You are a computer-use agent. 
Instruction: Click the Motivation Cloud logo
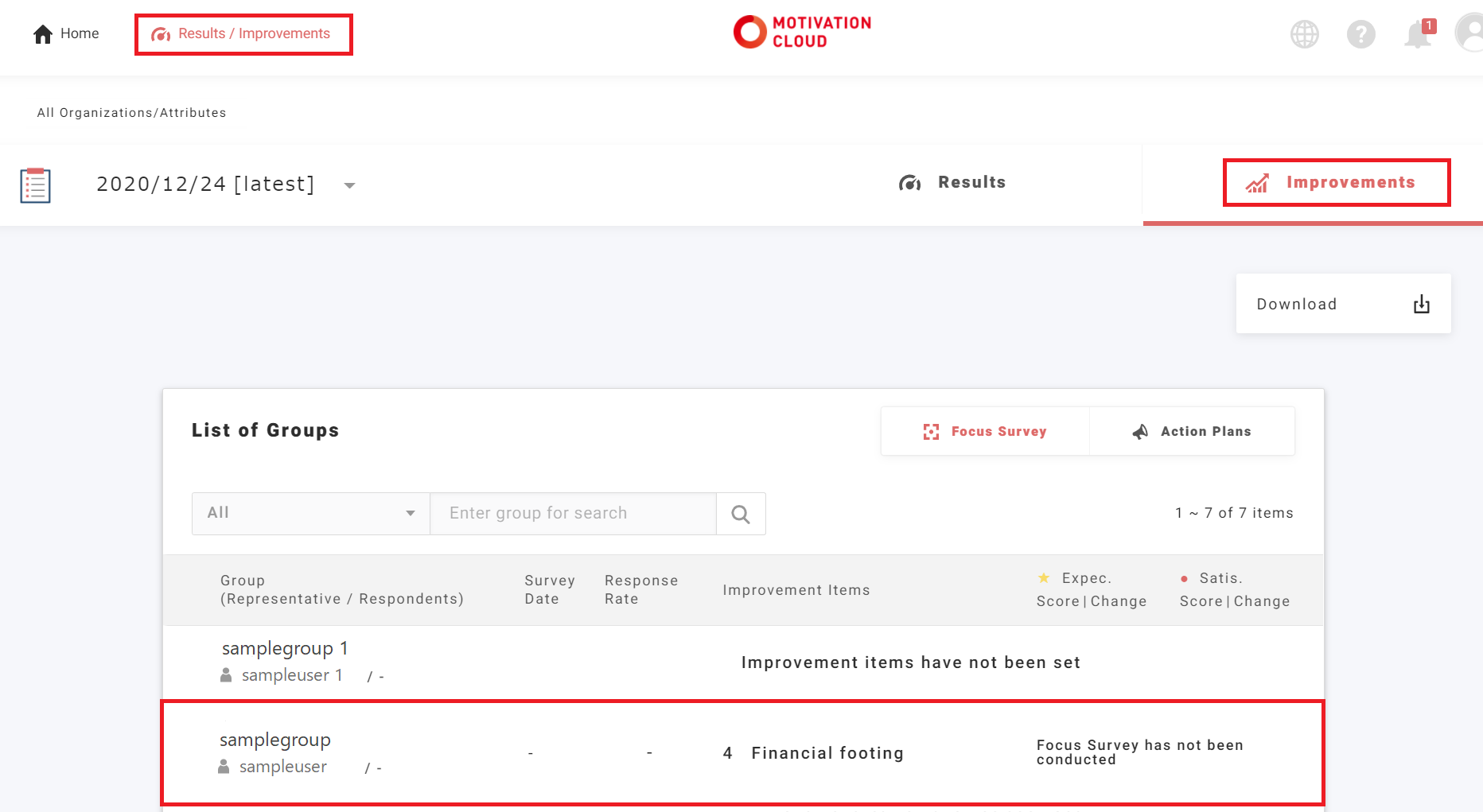click(x=802, y=33)
